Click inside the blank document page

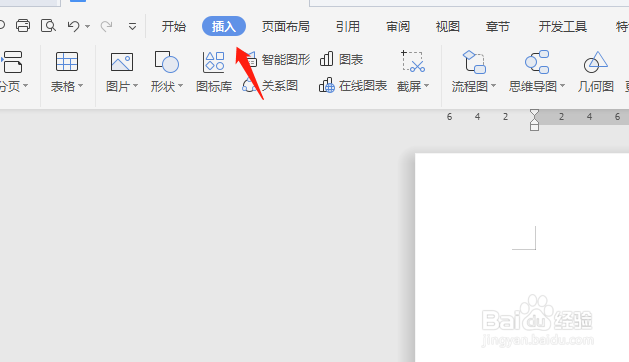coord(521,257)
